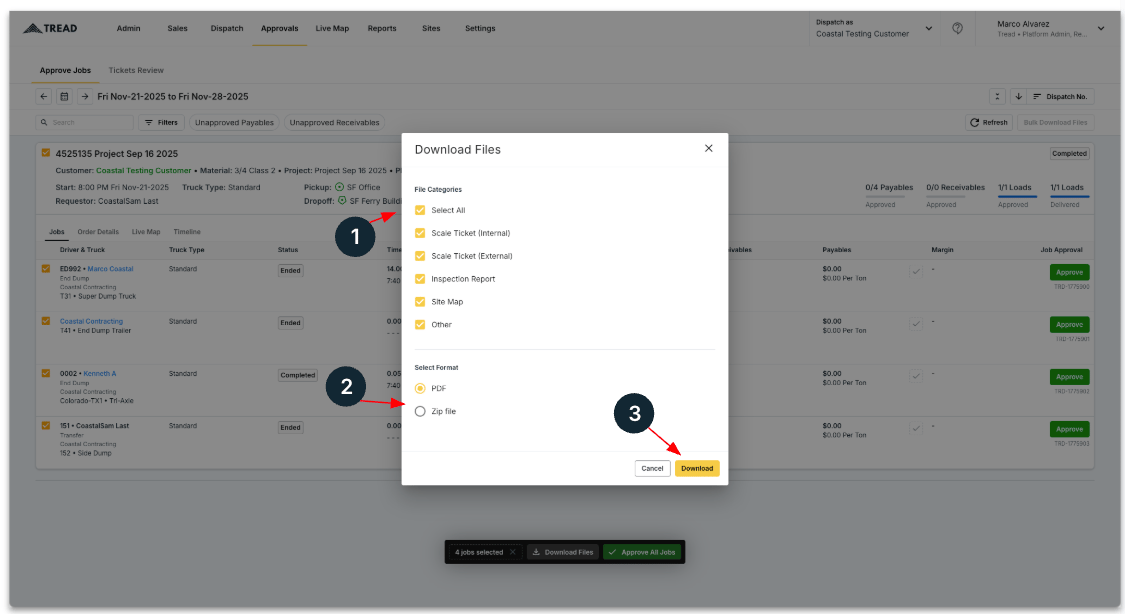Viewport: 1125px width, 614px height.
Task: Uncheck the Select All checkbox
Action: pyautogui.click(x=420, y=210)
